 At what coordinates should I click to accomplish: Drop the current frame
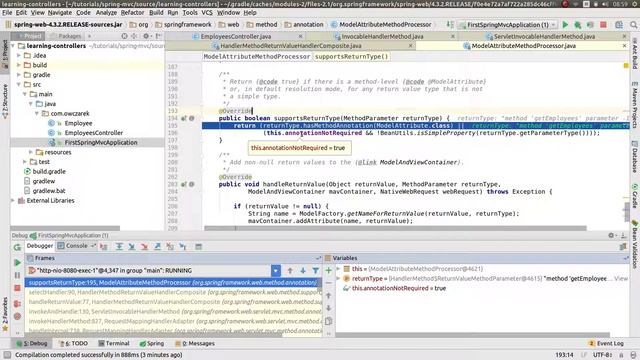[x=170, y=247]
